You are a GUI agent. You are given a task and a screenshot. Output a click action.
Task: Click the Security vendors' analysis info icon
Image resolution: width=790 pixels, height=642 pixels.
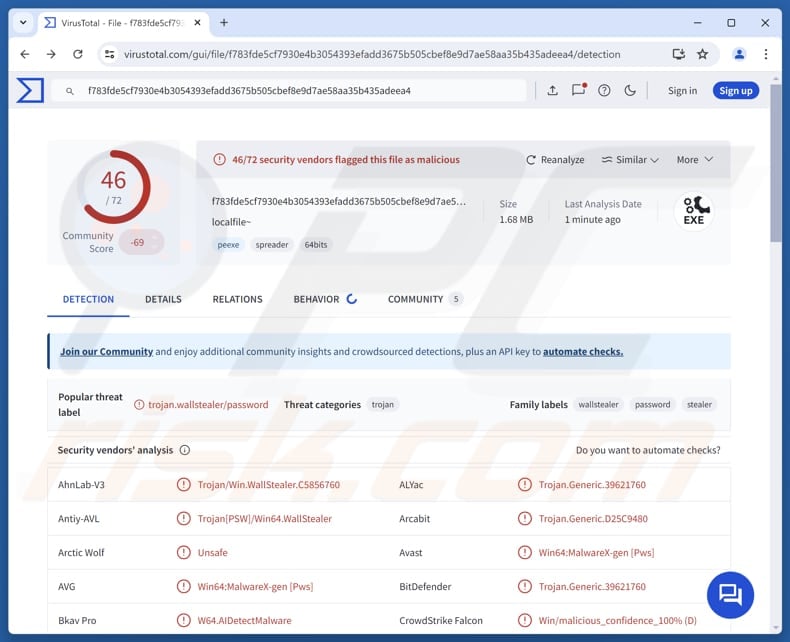pos(185,450)
